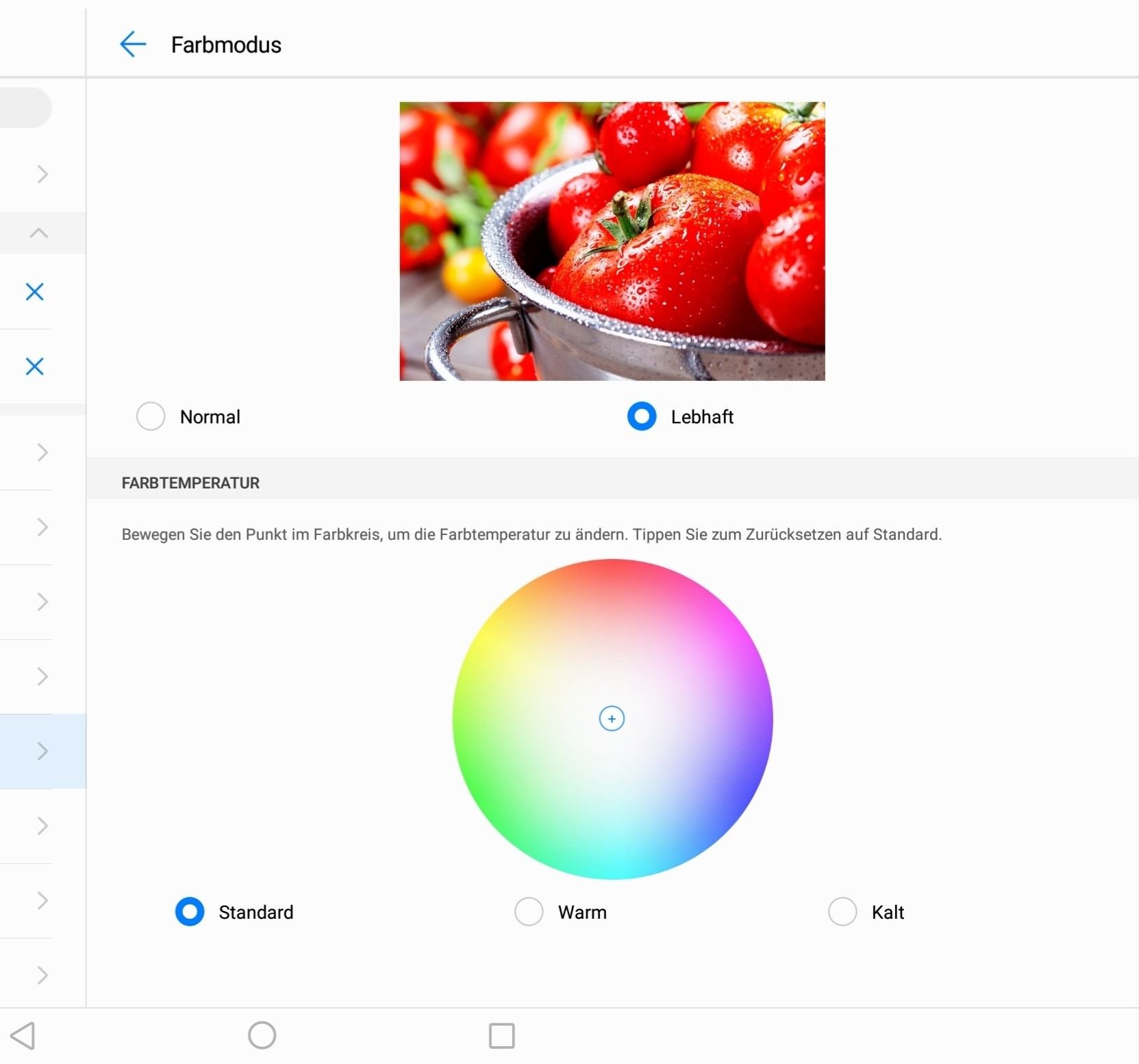Click the Bewegen Sie den Punkt instruction text

point(531,534)
